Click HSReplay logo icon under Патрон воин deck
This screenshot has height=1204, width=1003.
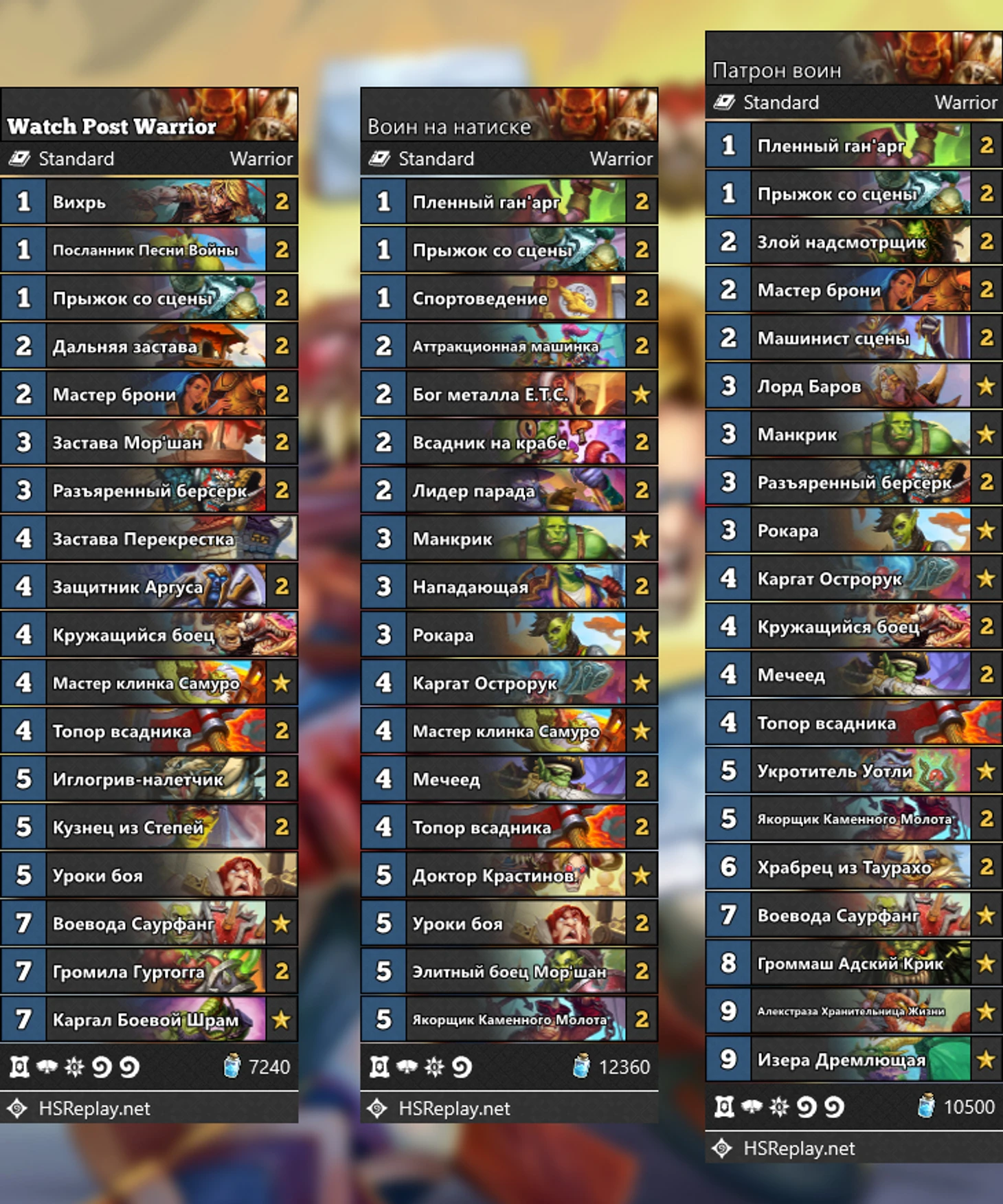(x=722, y=1148)
